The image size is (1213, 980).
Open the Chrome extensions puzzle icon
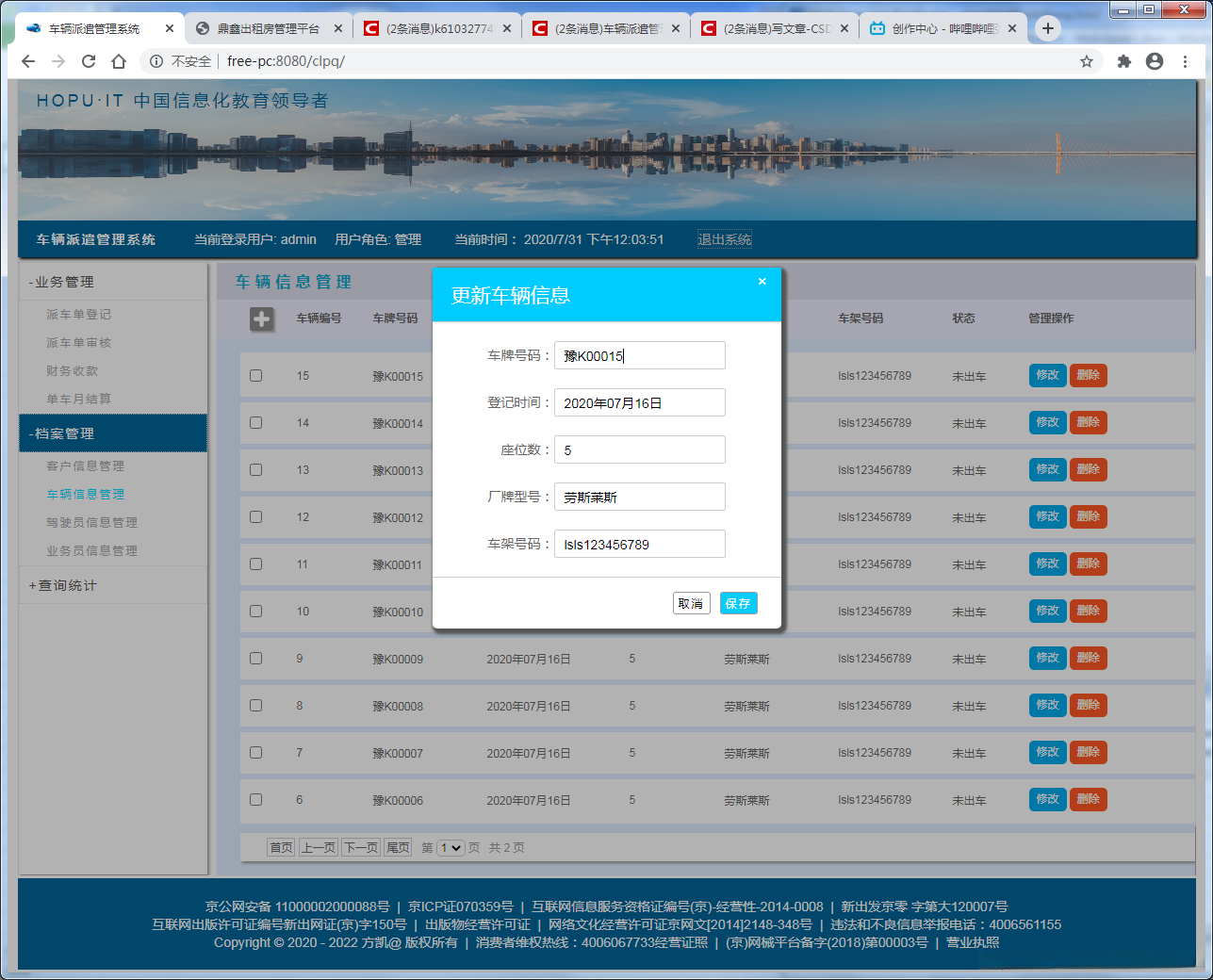[x=1123, y=61]
